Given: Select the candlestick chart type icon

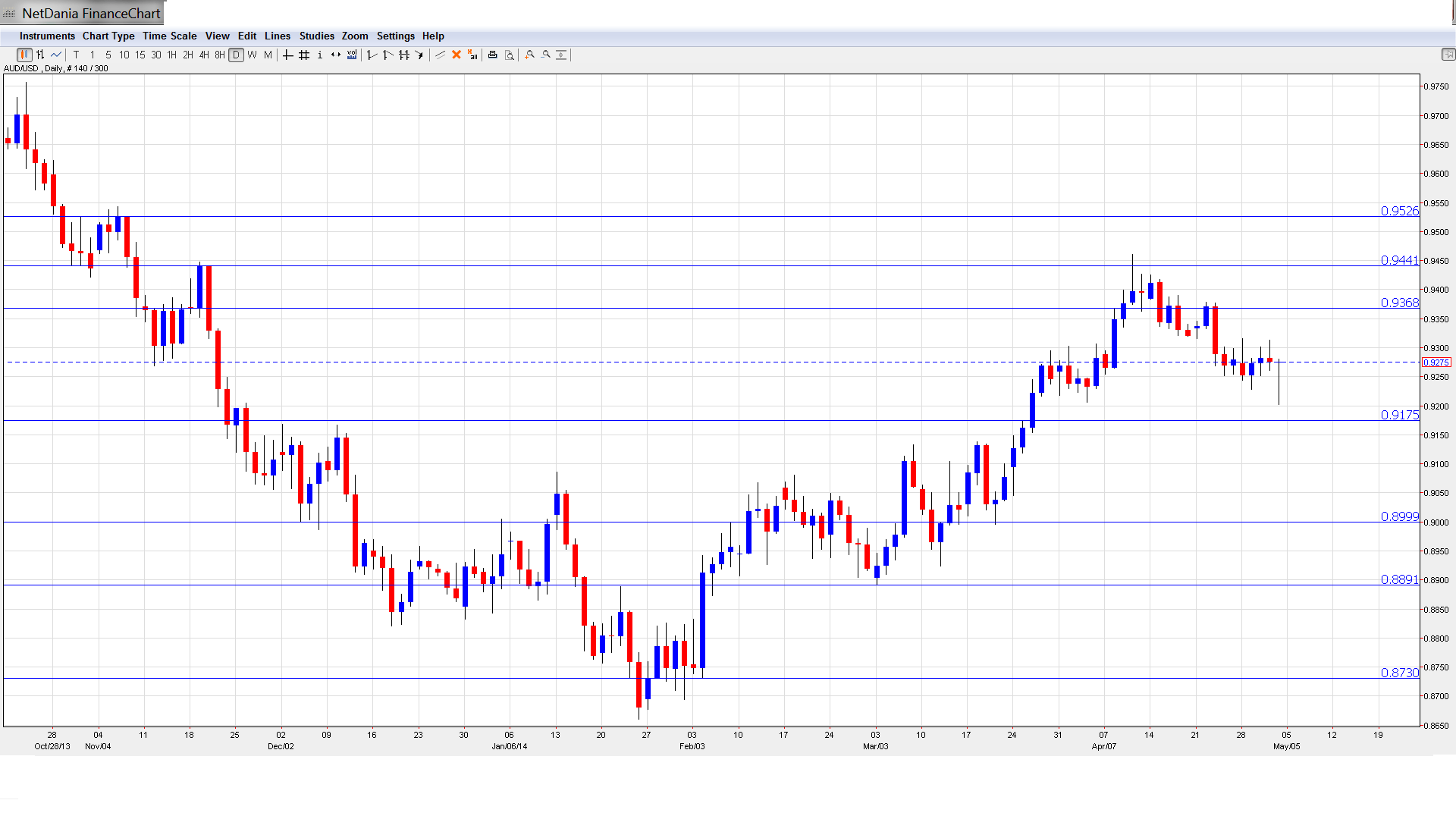Looking at the screenshot, I should pyautogui.click(x=24, y=55).
